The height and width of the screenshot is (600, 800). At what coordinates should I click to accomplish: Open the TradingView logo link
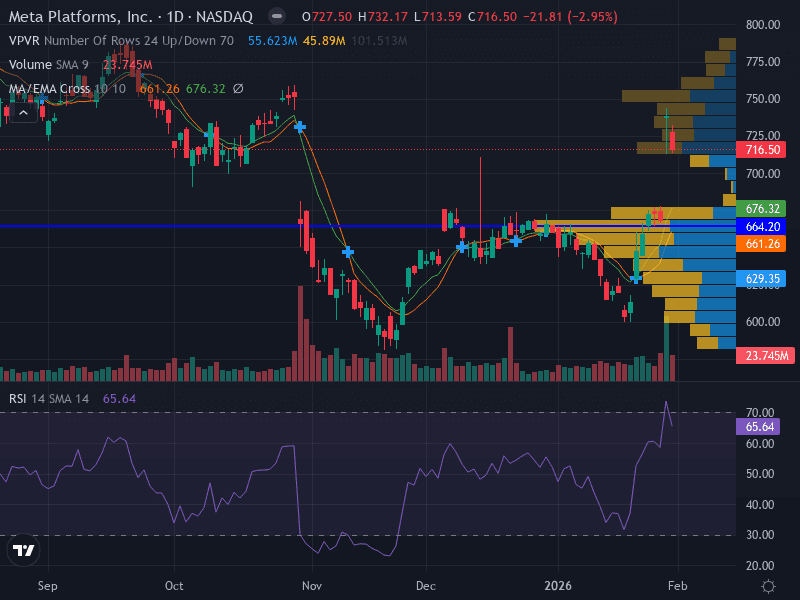[x=23, y=550]
